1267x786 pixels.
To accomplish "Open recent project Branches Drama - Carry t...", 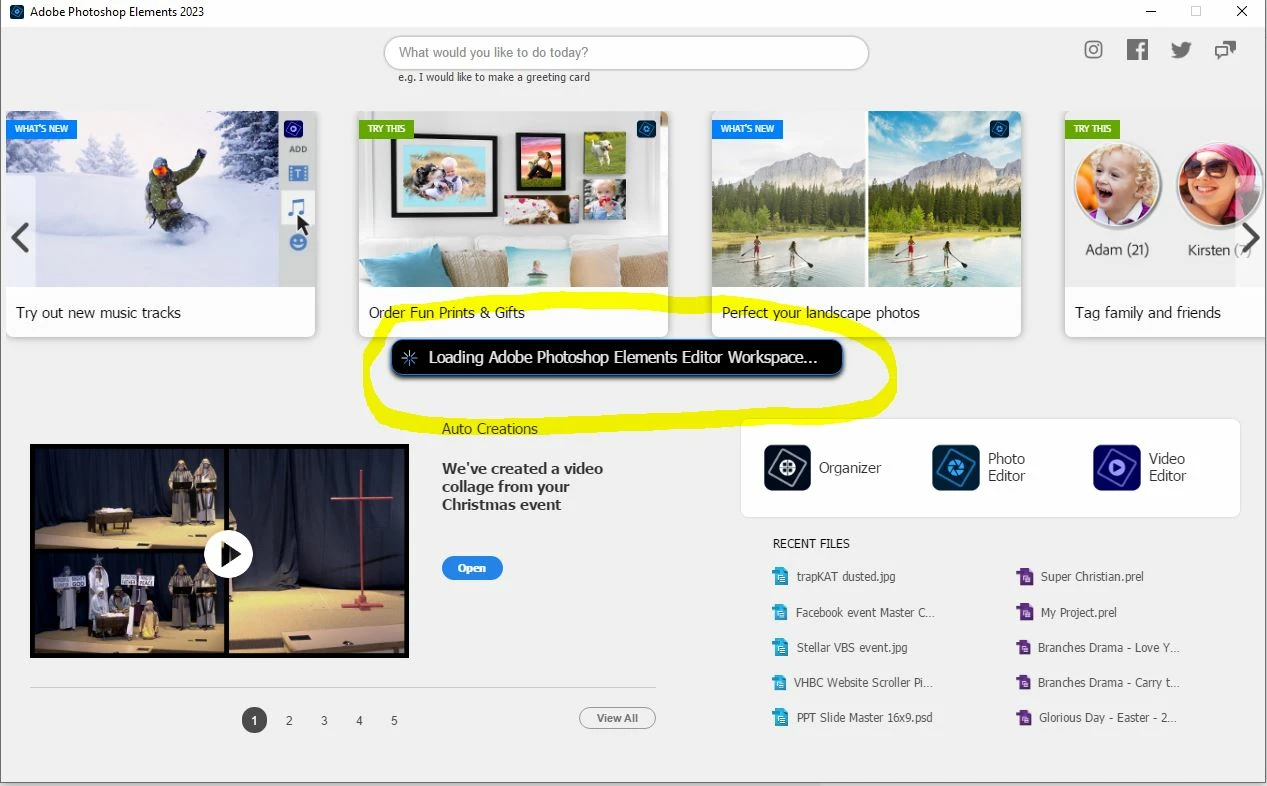I will pos(1109,682).
